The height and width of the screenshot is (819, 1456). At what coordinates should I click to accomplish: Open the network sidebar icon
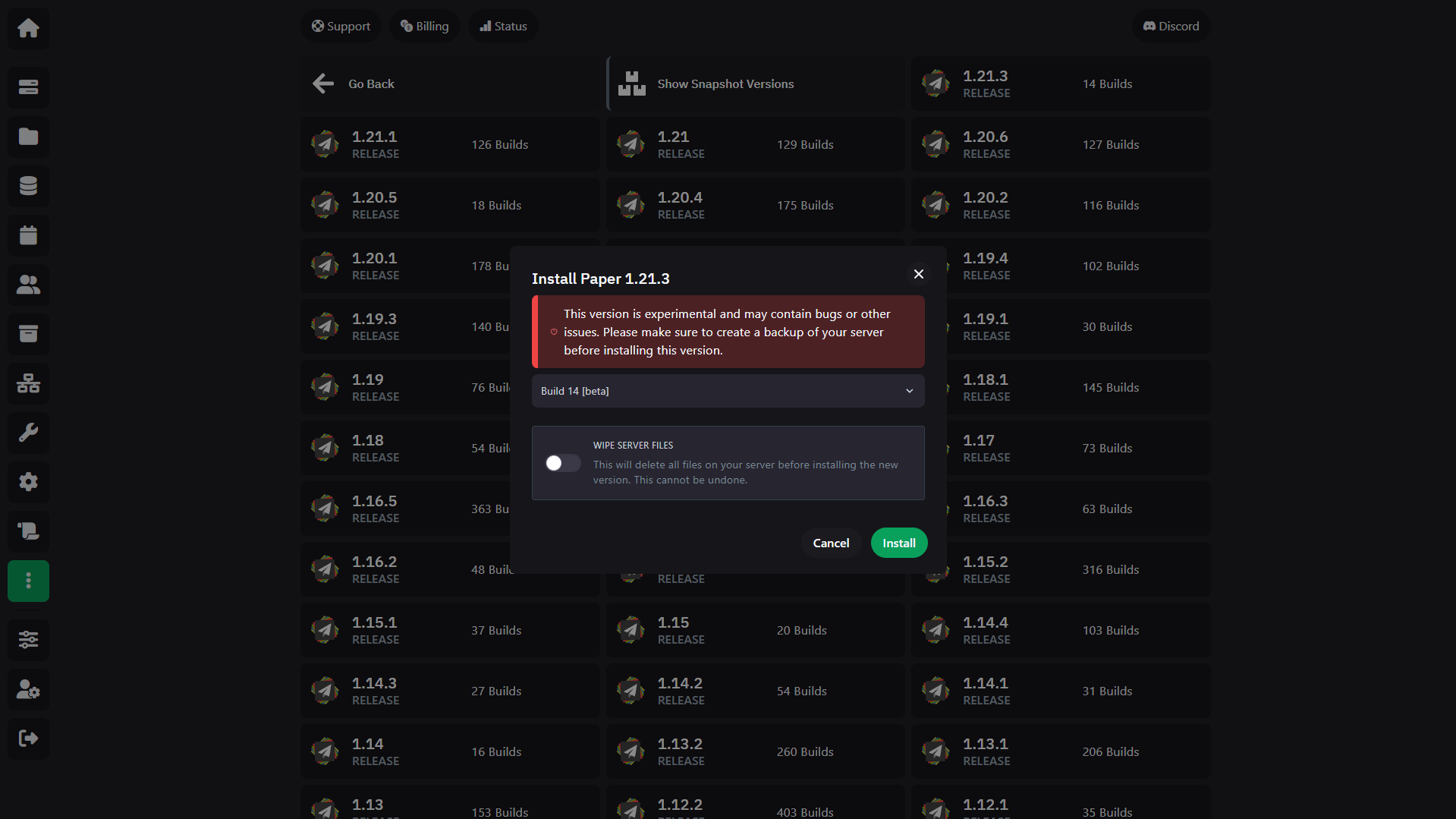(x=28, y=383)
